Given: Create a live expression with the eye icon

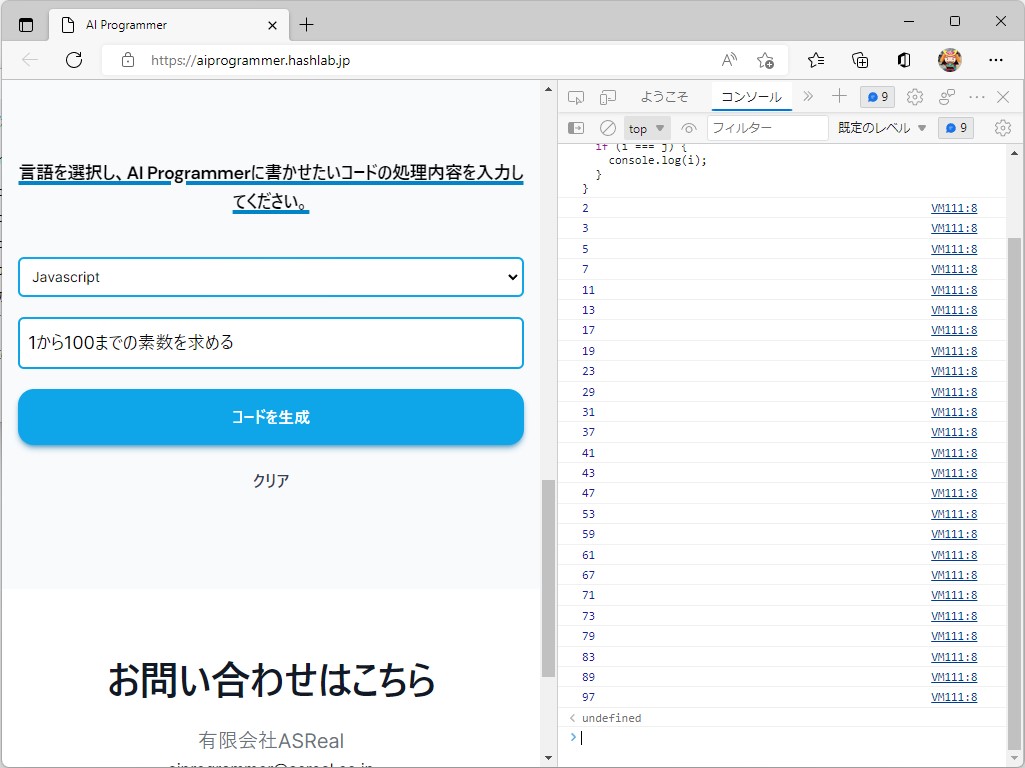Looking at the screenshot, I should tap(689, 128).
